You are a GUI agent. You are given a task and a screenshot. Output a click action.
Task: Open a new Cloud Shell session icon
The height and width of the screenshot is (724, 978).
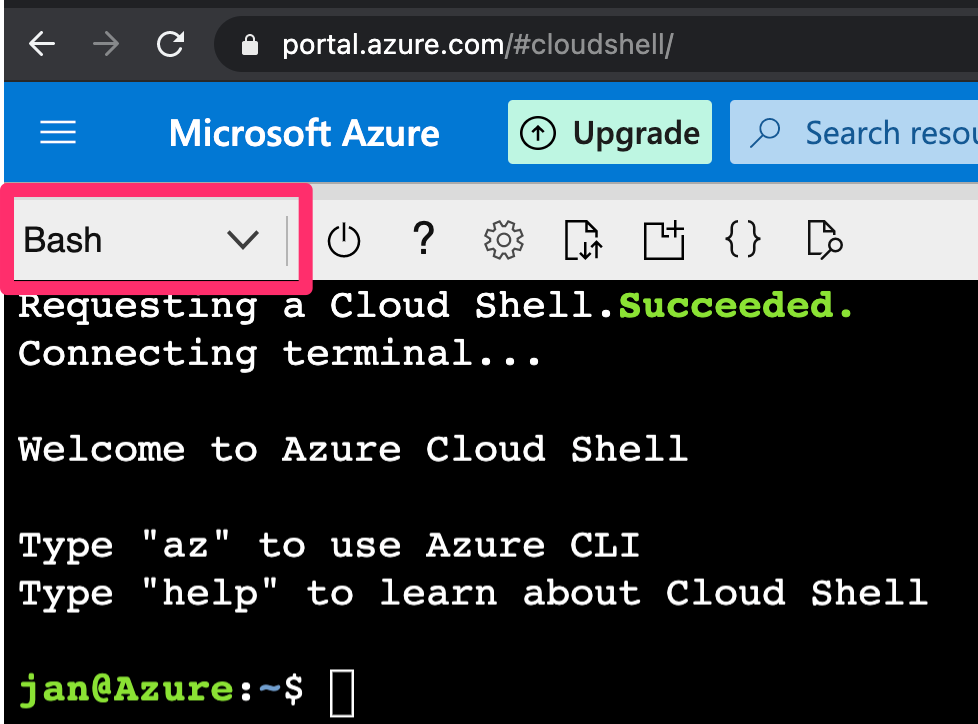(x=664, y=239)
